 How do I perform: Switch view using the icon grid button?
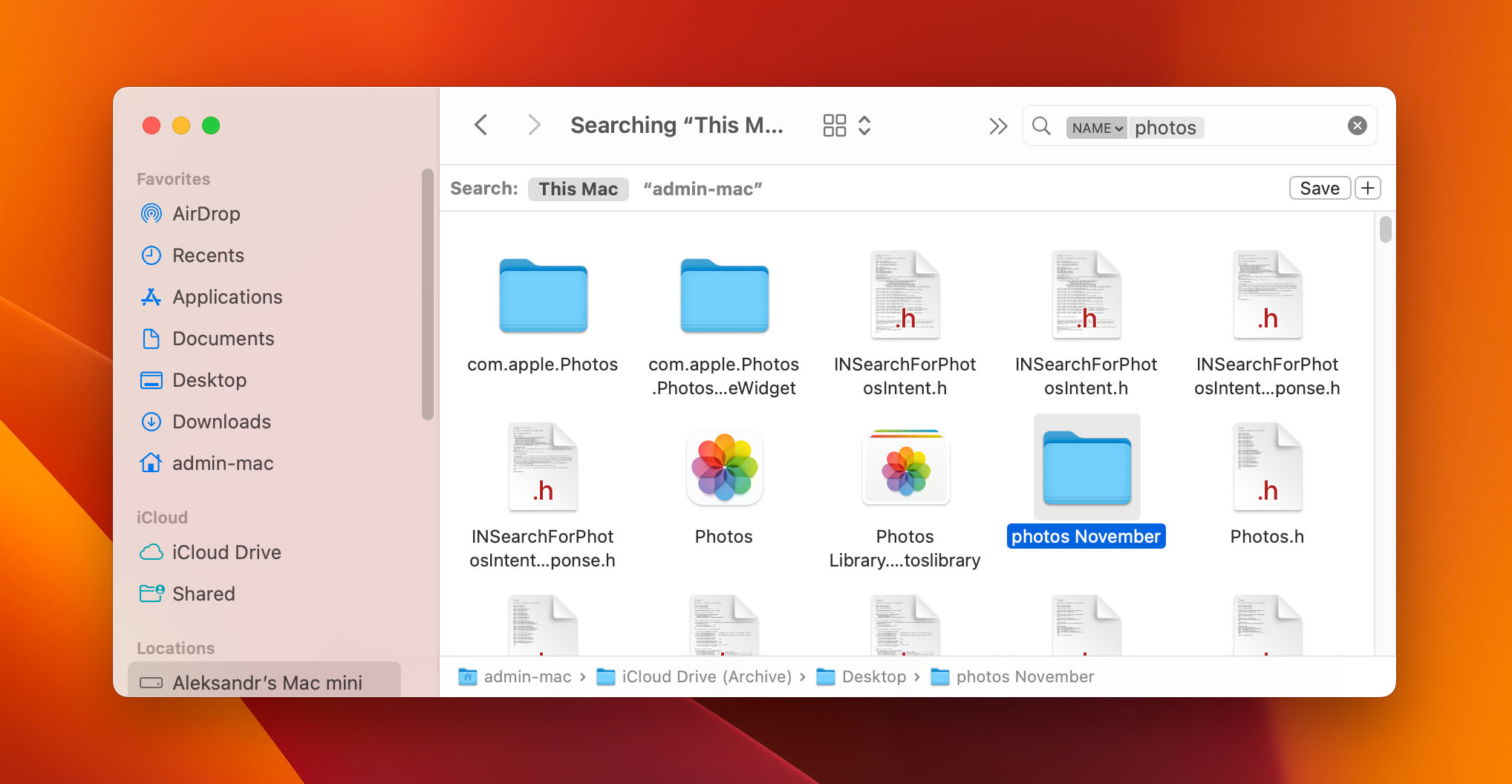834,125
